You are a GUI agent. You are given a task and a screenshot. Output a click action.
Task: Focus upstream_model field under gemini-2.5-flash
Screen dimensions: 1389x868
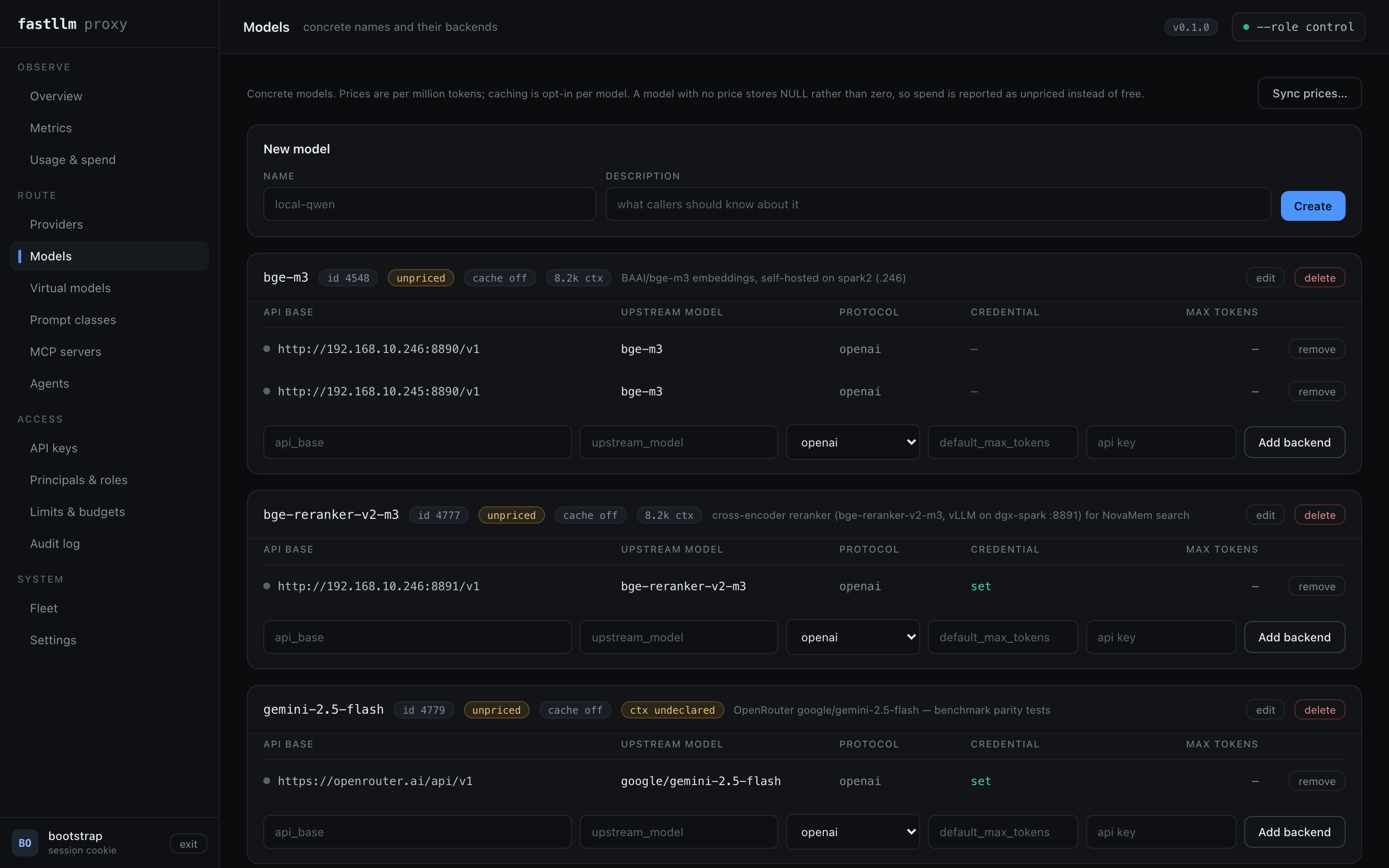tap(679, 832)
